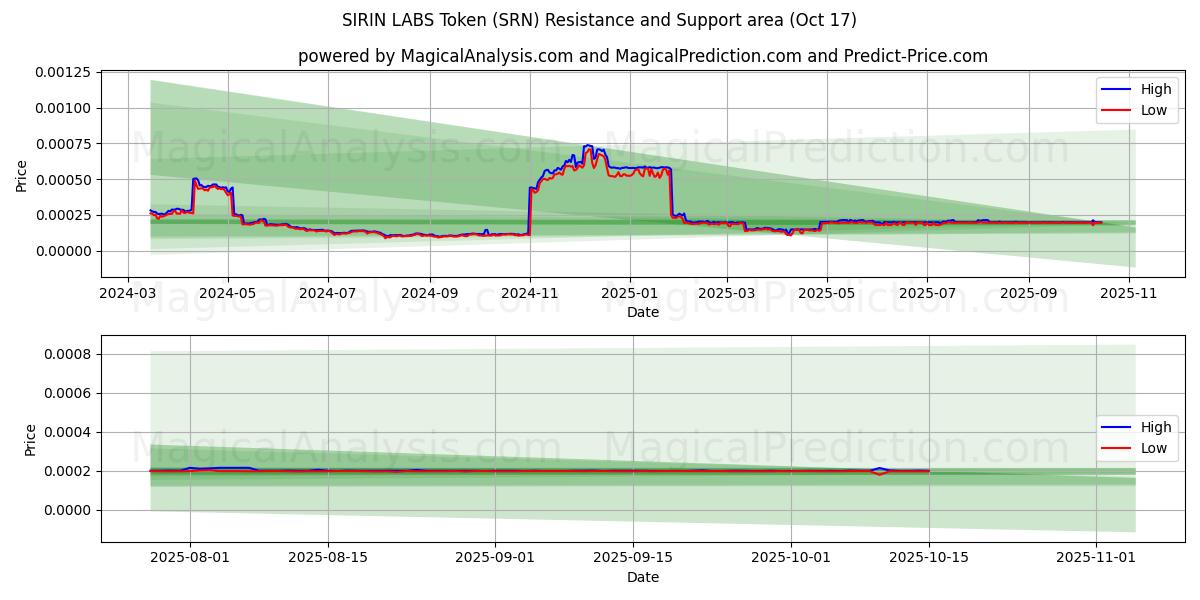Click the price peak near December 2024

point(588,146)
